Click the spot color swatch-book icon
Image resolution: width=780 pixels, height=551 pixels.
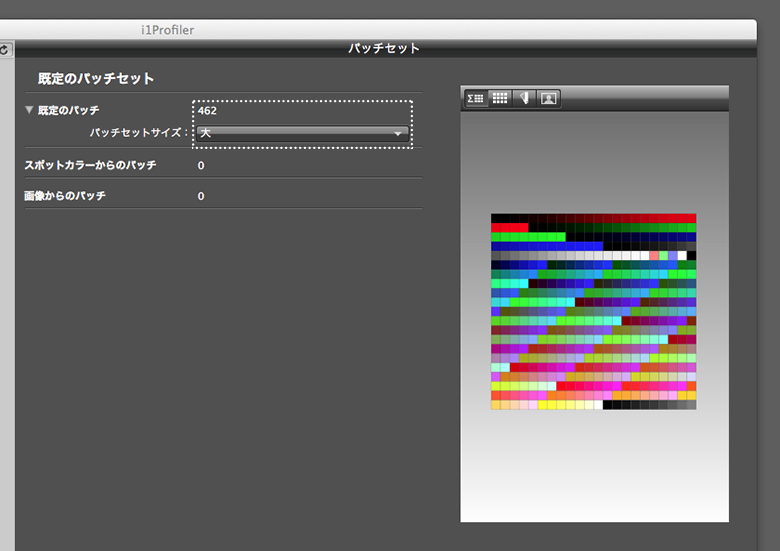pos(525,98)
